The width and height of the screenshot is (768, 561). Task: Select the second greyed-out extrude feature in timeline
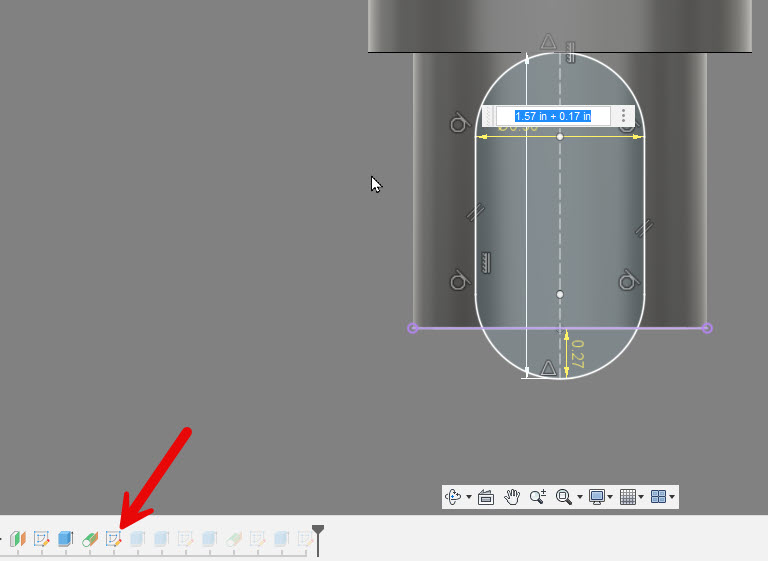pyautogui.click(x=162, y=539)
